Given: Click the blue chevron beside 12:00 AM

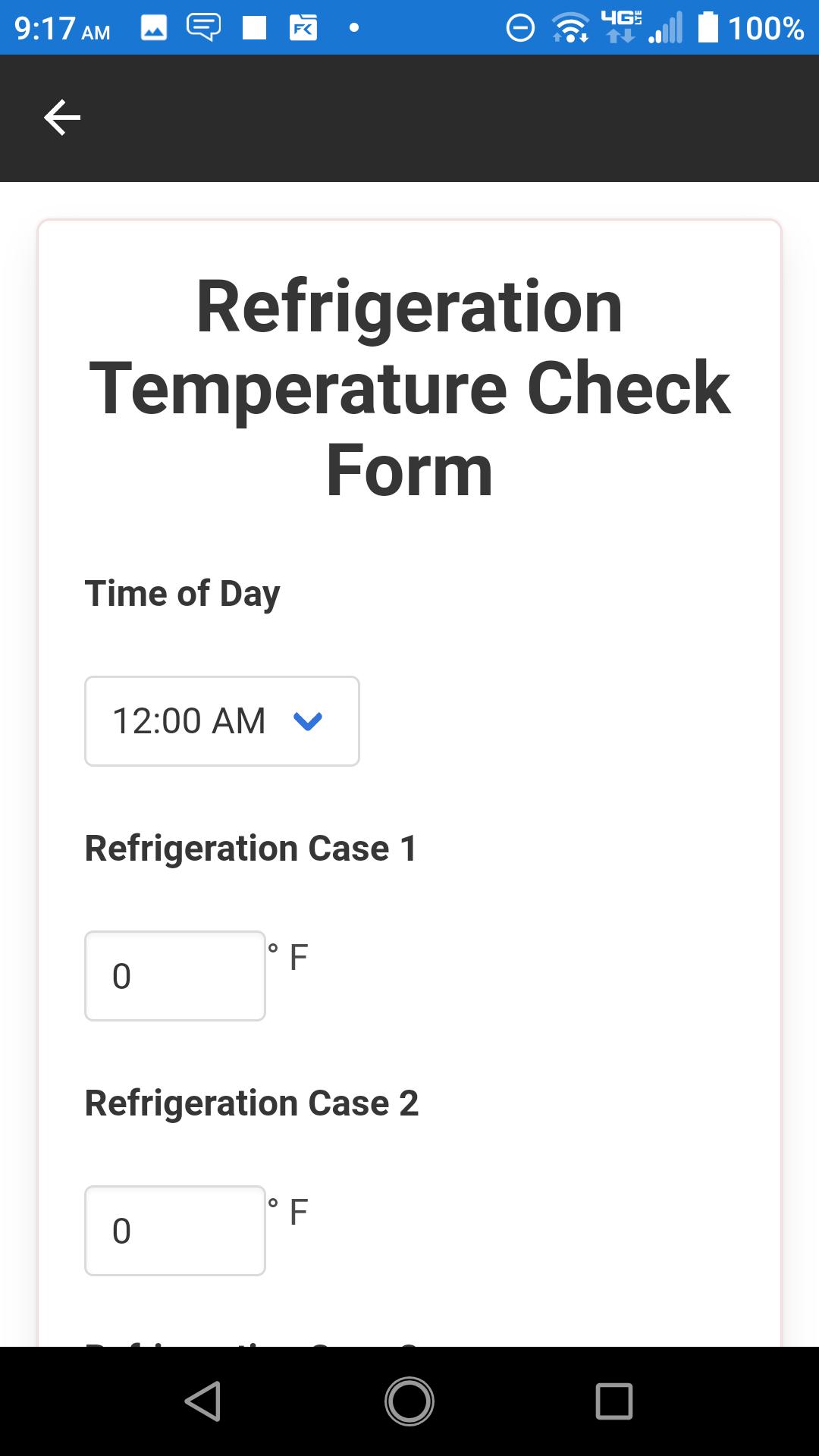Looking at the screenshot, I should pos(308,721).
